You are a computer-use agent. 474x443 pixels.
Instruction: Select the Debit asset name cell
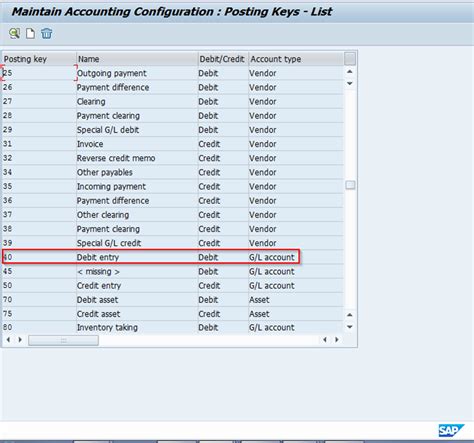[x=137, y=300]
